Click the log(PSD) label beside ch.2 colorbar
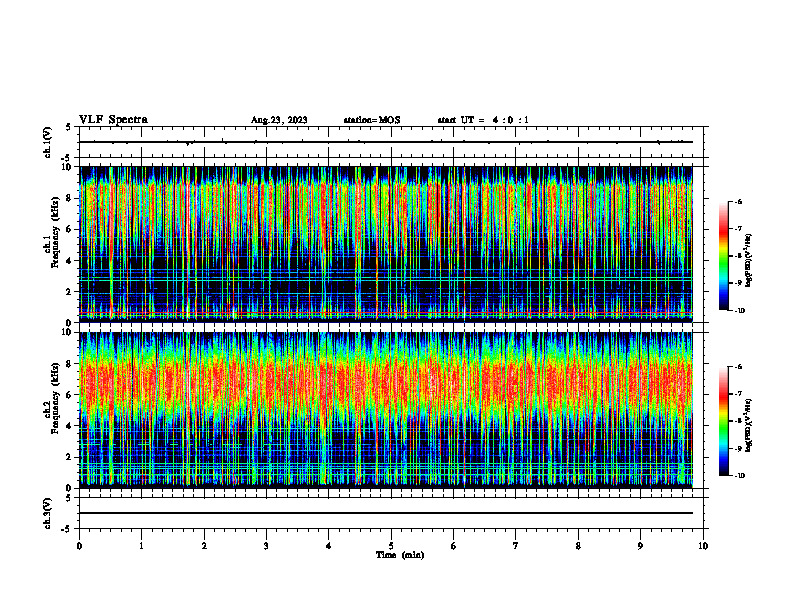 (x=749, y=425)
